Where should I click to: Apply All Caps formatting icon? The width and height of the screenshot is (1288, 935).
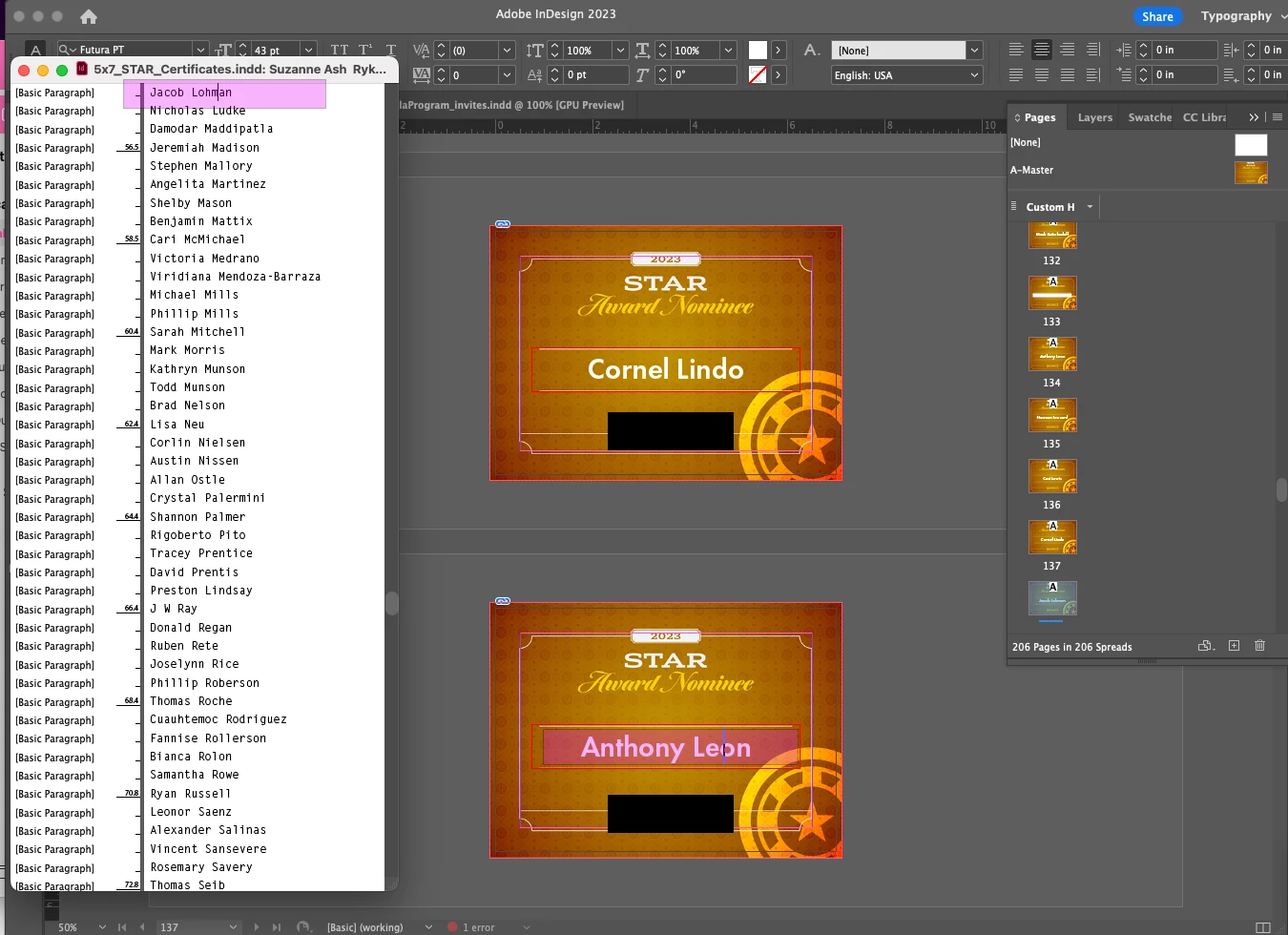pyautogui.click(x=340, y=50)
